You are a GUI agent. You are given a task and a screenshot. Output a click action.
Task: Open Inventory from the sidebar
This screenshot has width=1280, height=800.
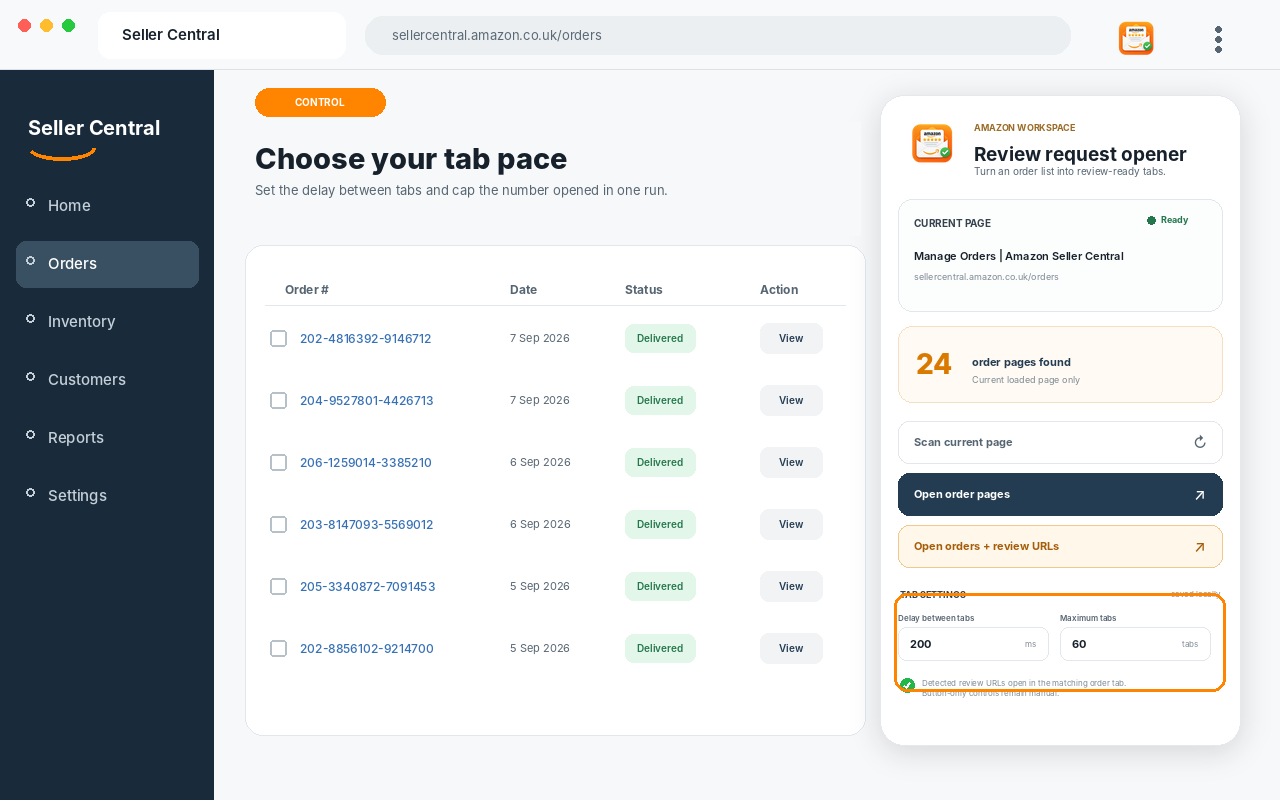click(107, 322)
